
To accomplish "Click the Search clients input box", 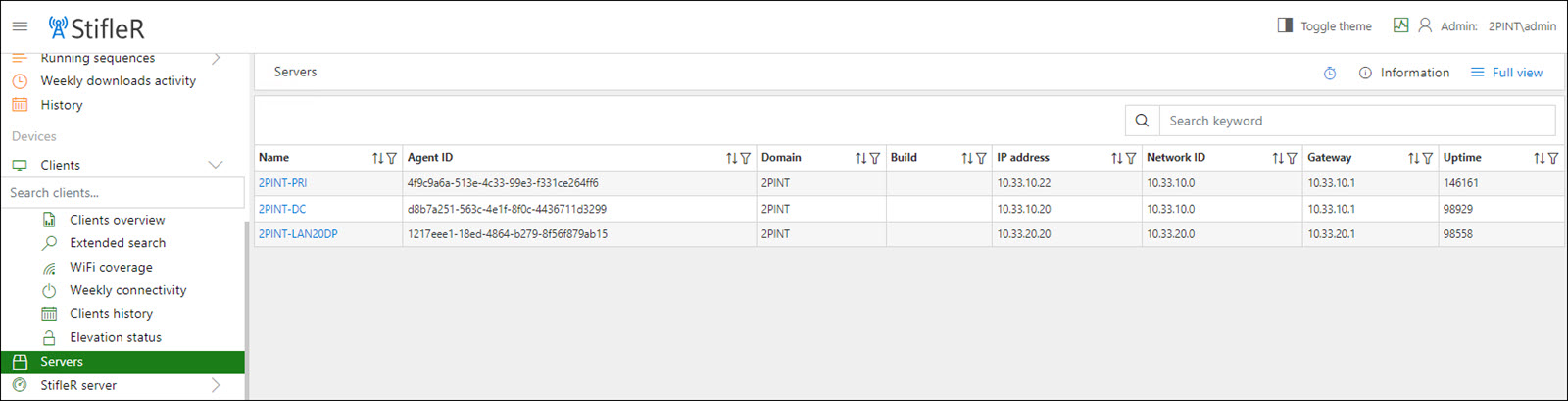I will (122, 193).
